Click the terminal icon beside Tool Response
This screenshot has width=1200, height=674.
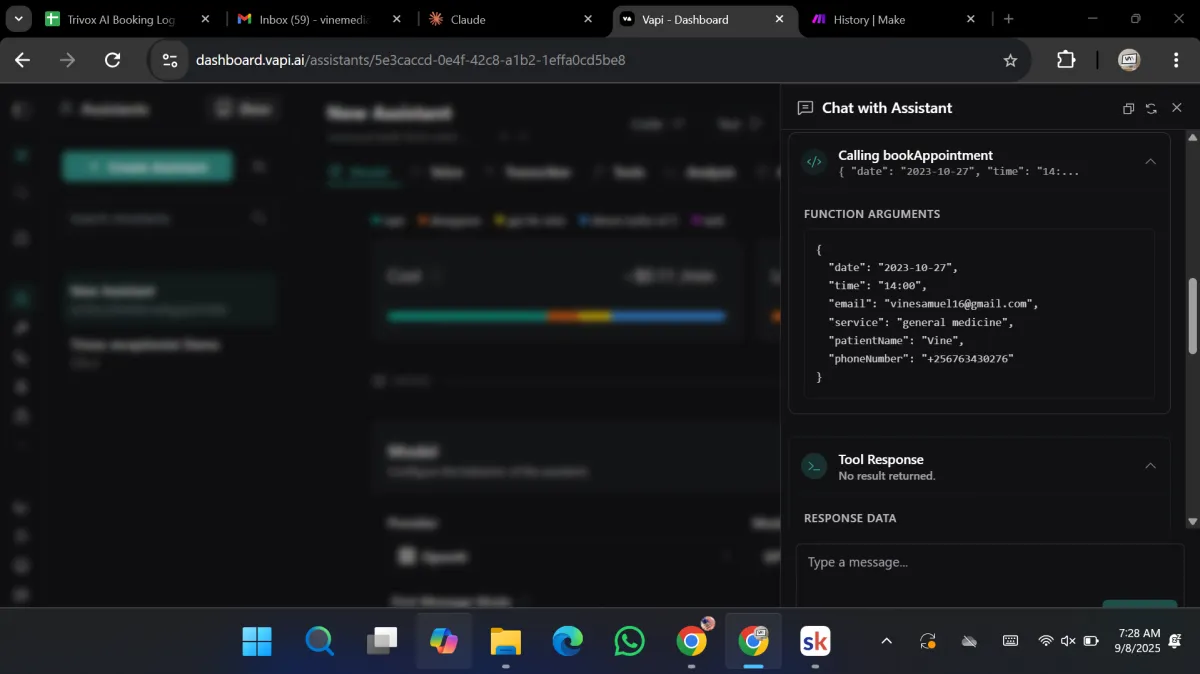[x=814, y=466]
